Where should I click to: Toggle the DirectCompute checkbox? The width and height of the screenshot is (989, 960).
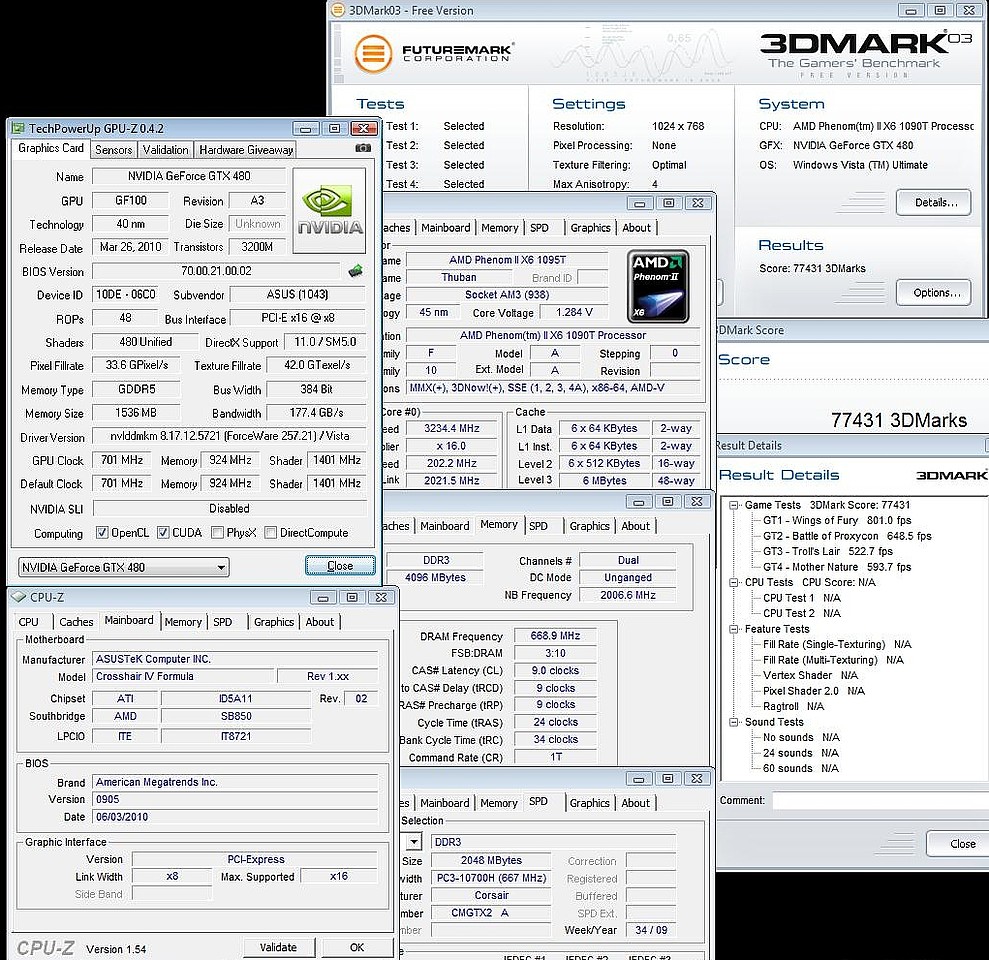(271, 532)
